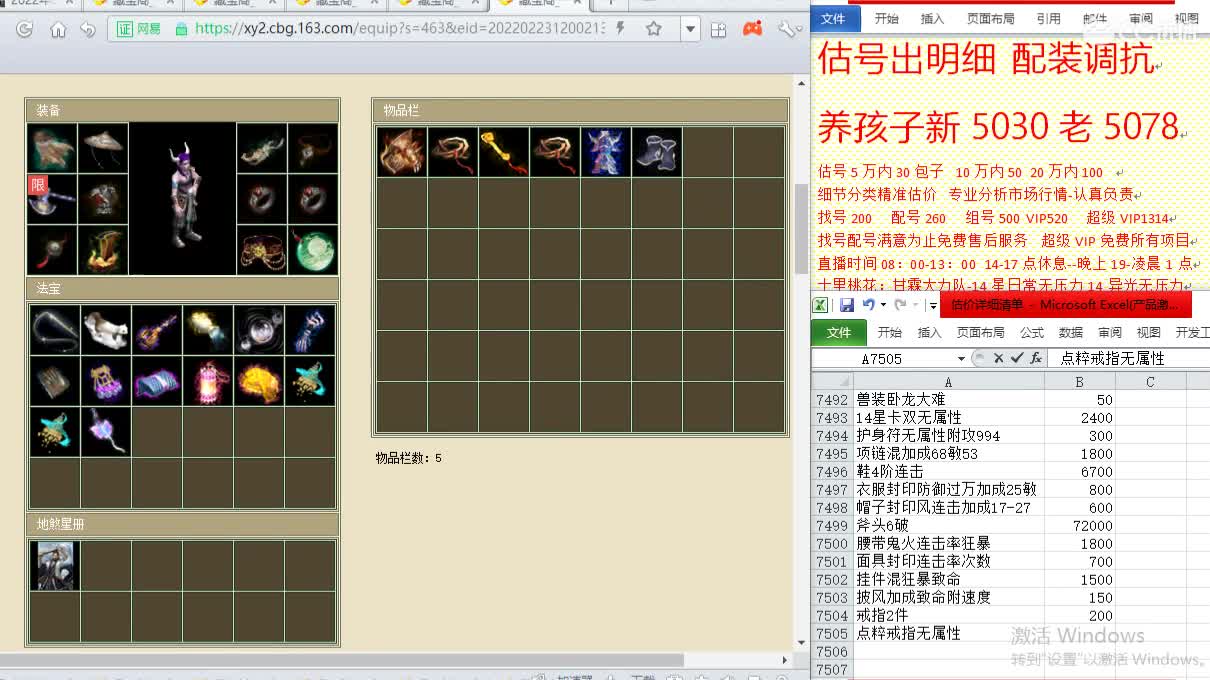The image size is (1210, 680).
Task: Select the blue robe inventory item
Action: [606, 152]
